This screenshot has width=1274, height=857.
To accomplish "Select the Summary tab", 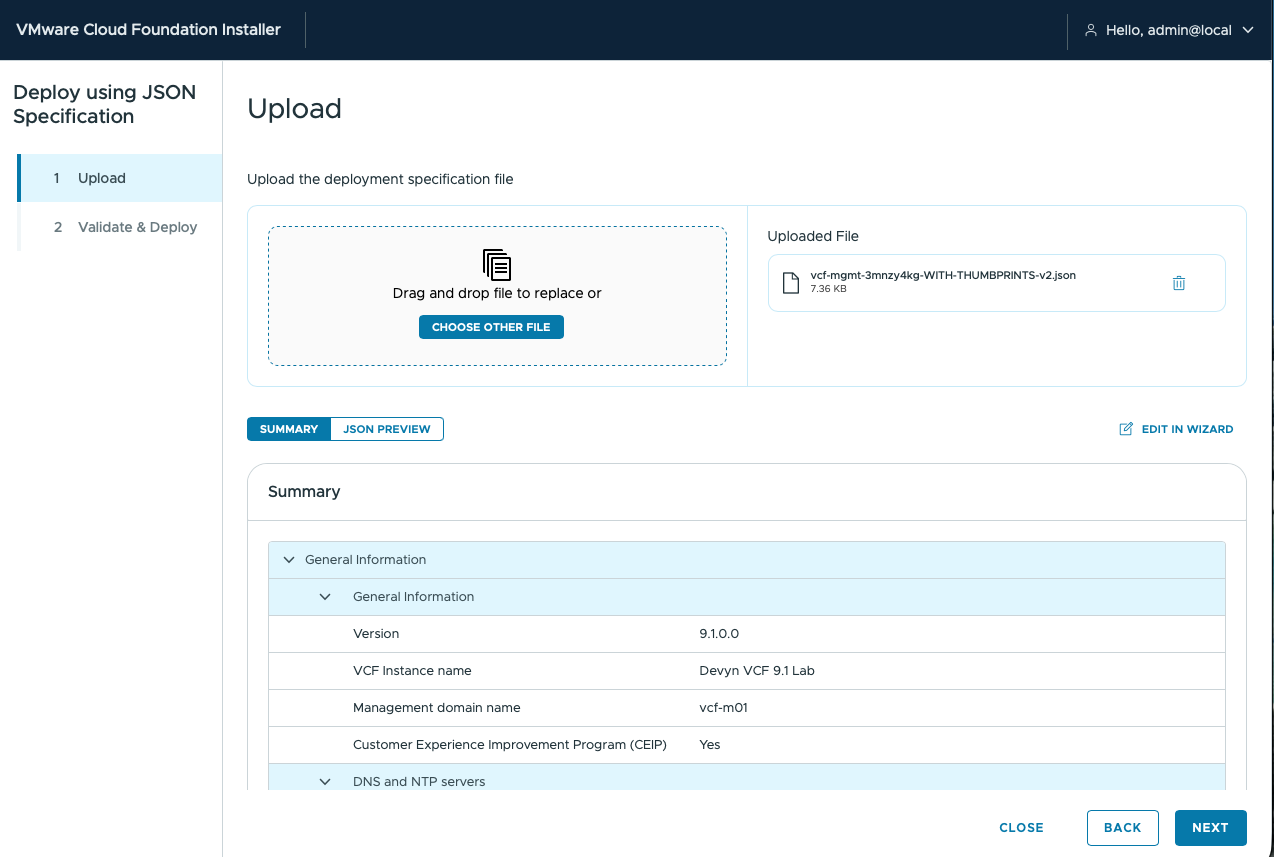I will (289, 429).
